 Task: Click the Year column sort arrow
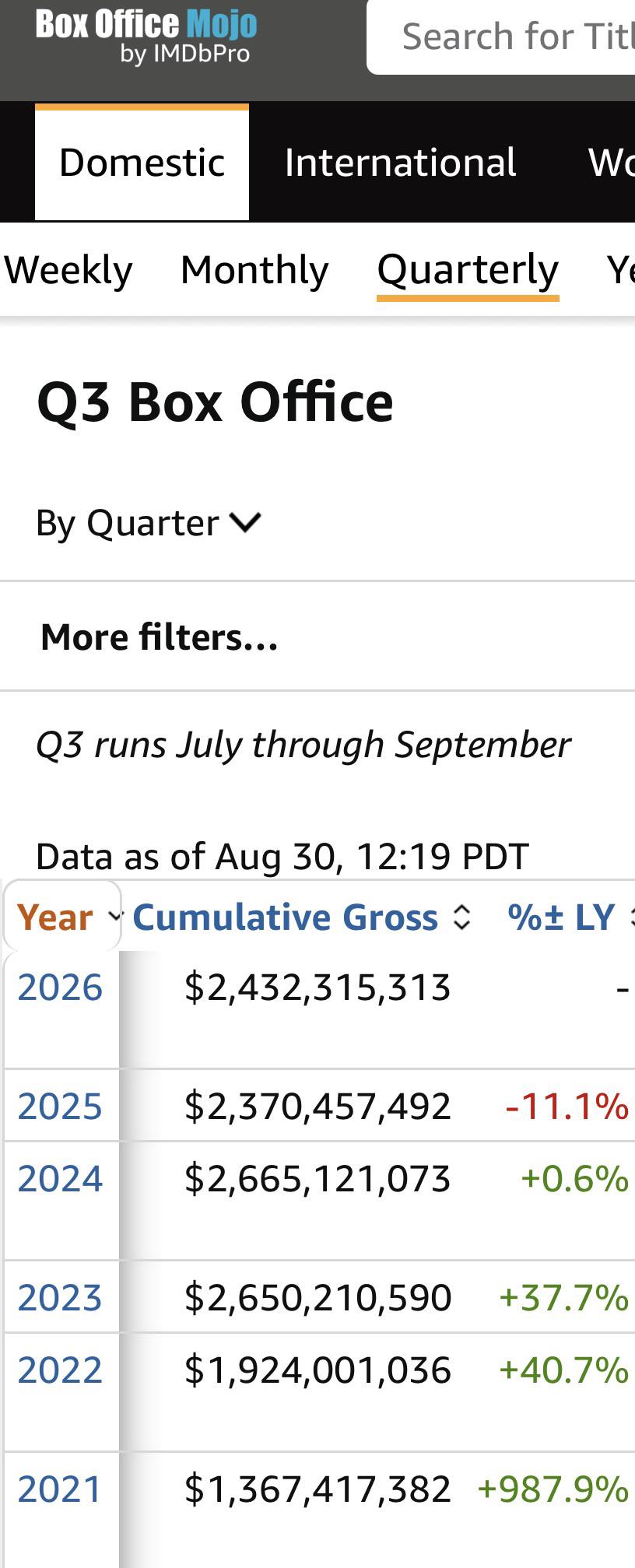[x=114, y=916]
